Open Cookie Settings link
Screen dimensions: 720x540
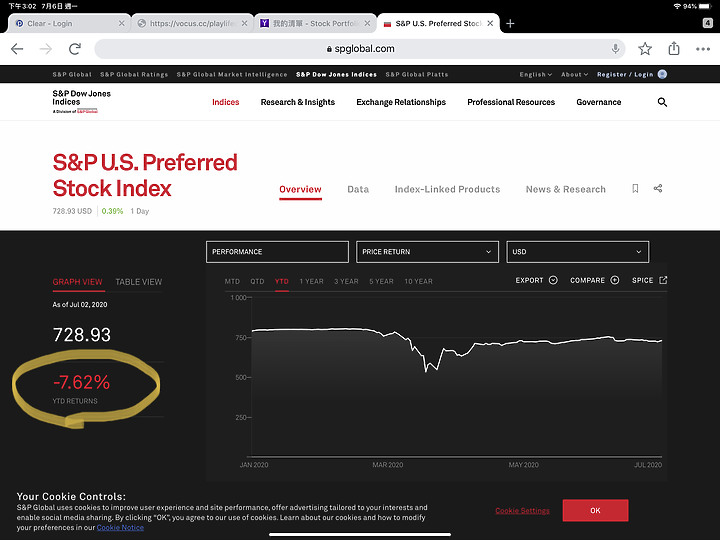(522, 511)
